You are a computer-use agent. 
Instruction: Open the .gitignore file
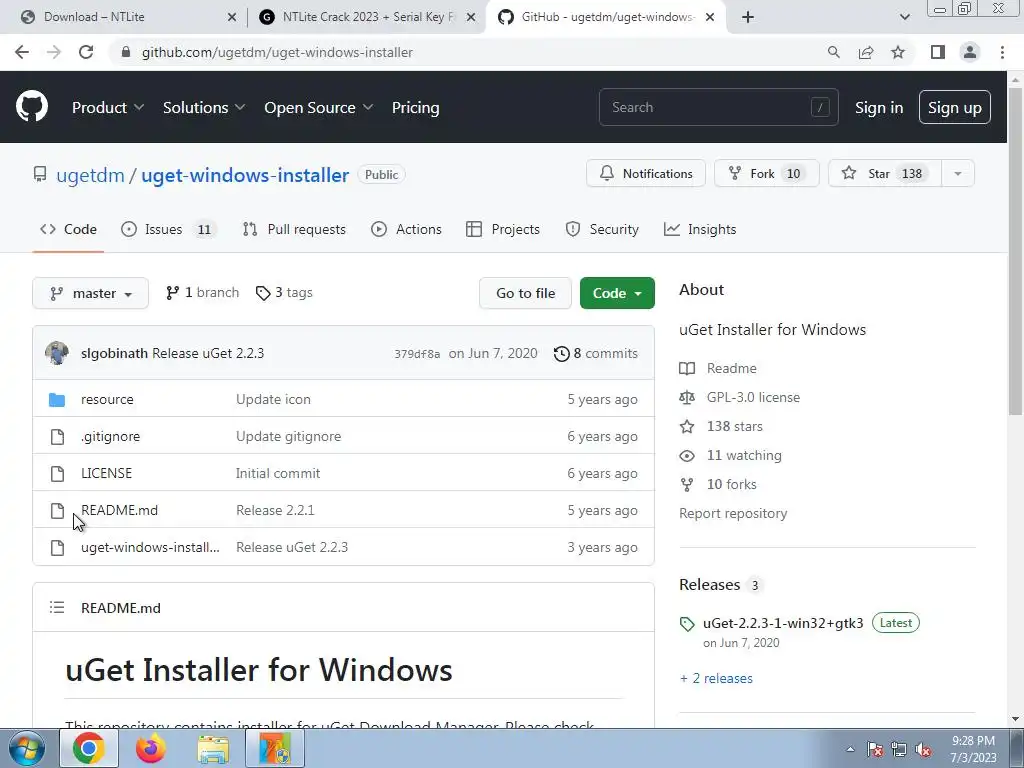tap(110, 436)
